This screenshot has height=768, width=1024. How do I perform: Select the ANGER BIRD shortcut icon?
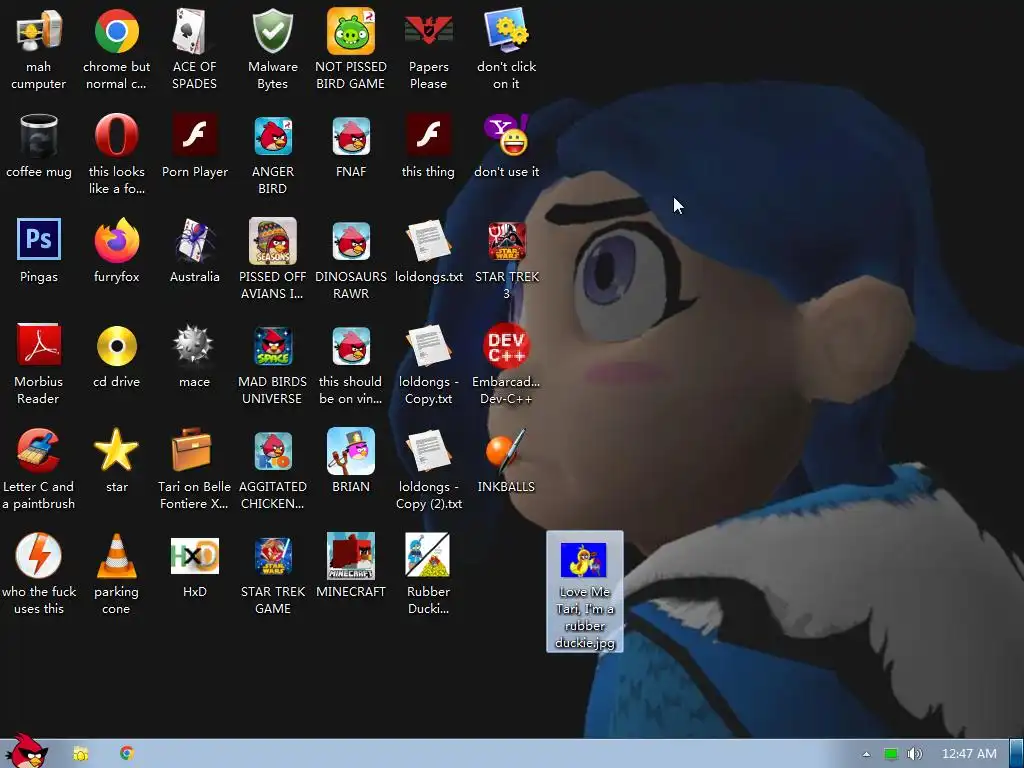tap(272, 136)
